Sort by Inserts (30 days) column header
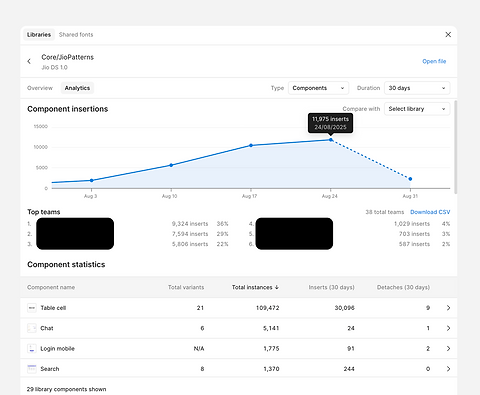This screenshot has height=395, width=480. point(331,287)
